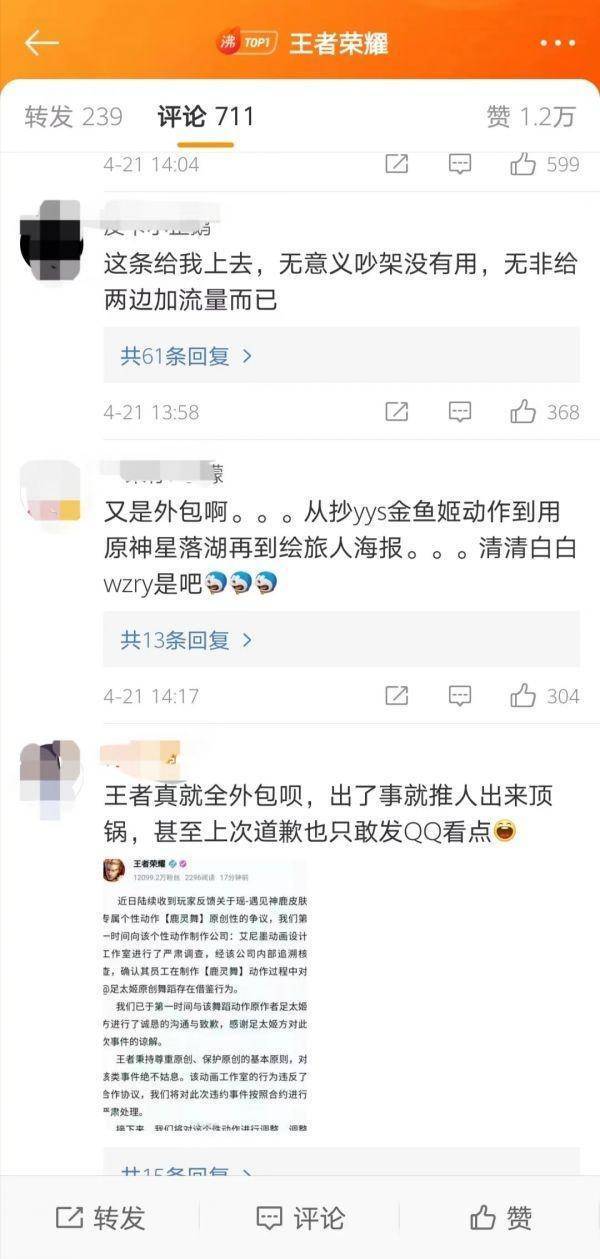The image size is (600, 1259).
Task: Open the three-dot more options menu
Action: click(x=557, y=44)
